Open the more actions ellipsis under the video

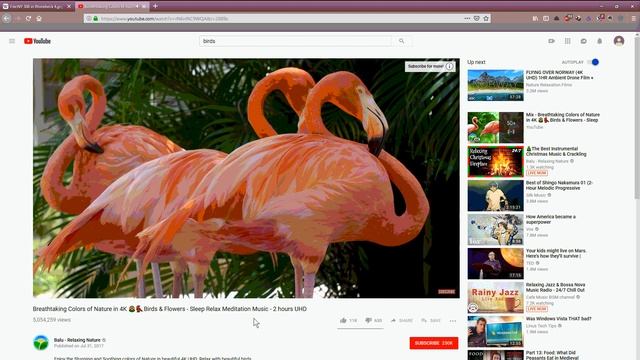(453, 321)
